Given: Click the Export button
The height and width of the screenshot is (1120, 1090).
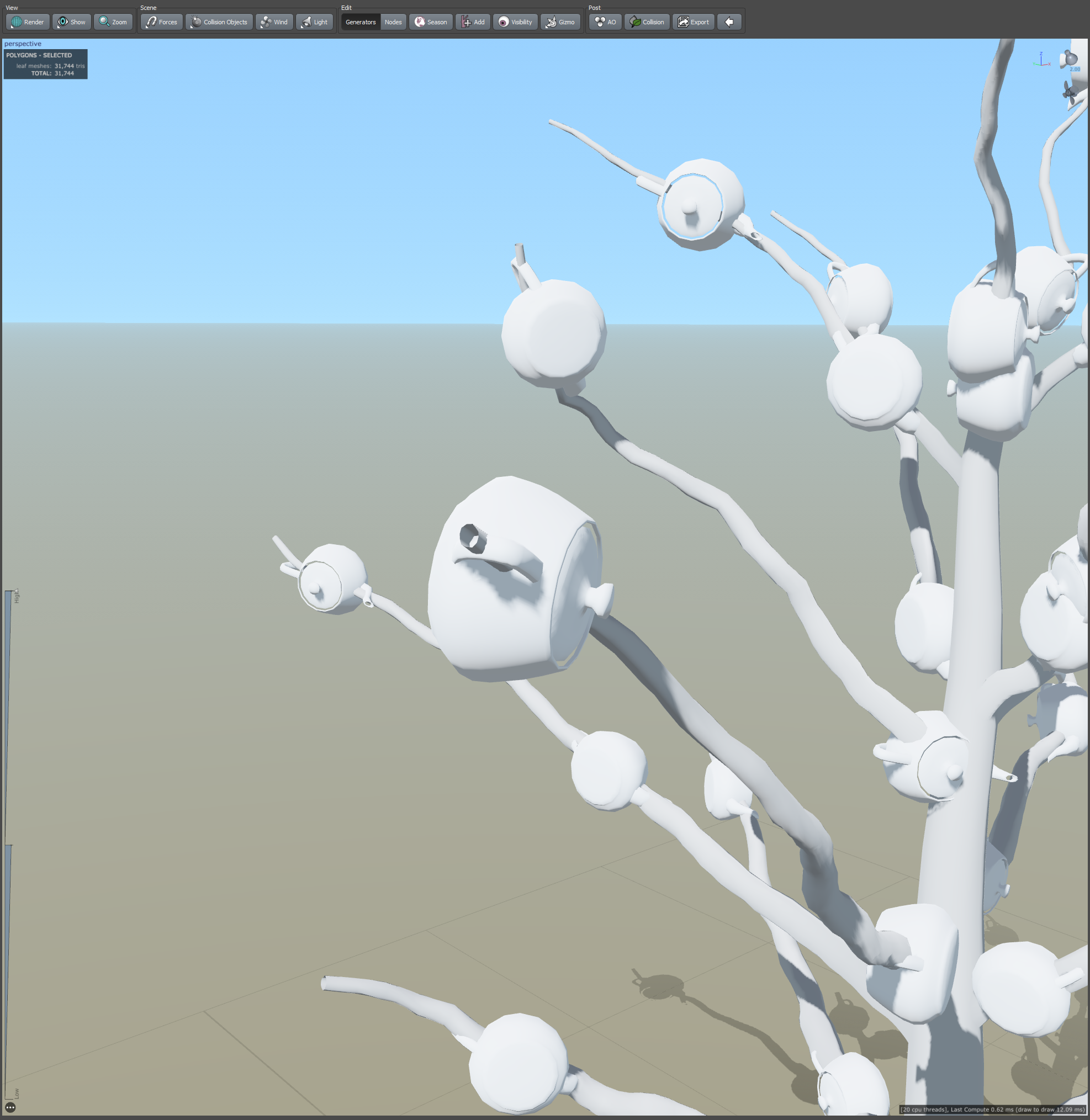Looking at the screenshot, I should [x=694, y=22].
